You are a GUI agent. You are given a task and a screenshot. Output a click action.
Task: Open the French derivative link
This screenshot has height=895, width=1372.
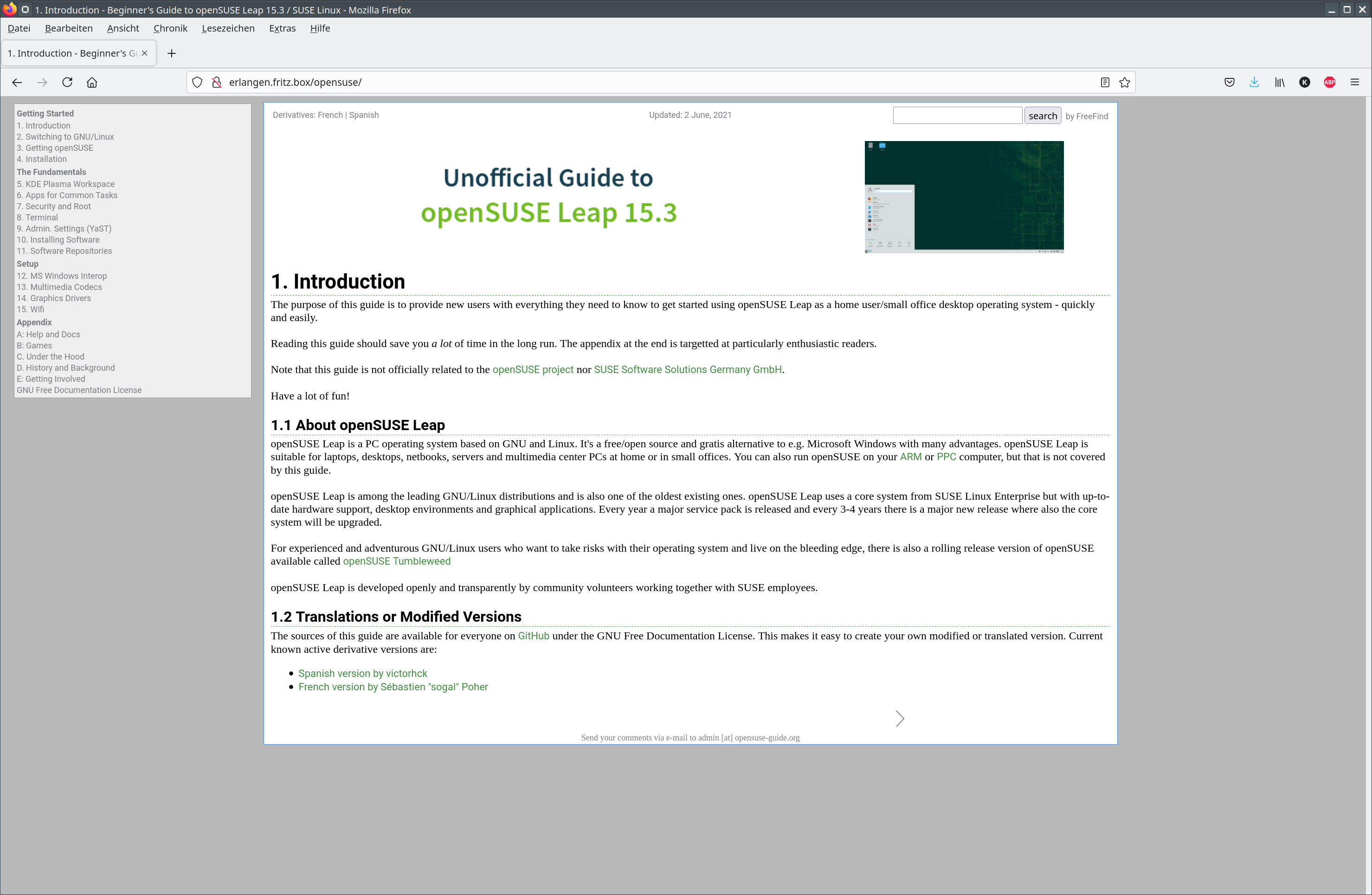[330, 115]
